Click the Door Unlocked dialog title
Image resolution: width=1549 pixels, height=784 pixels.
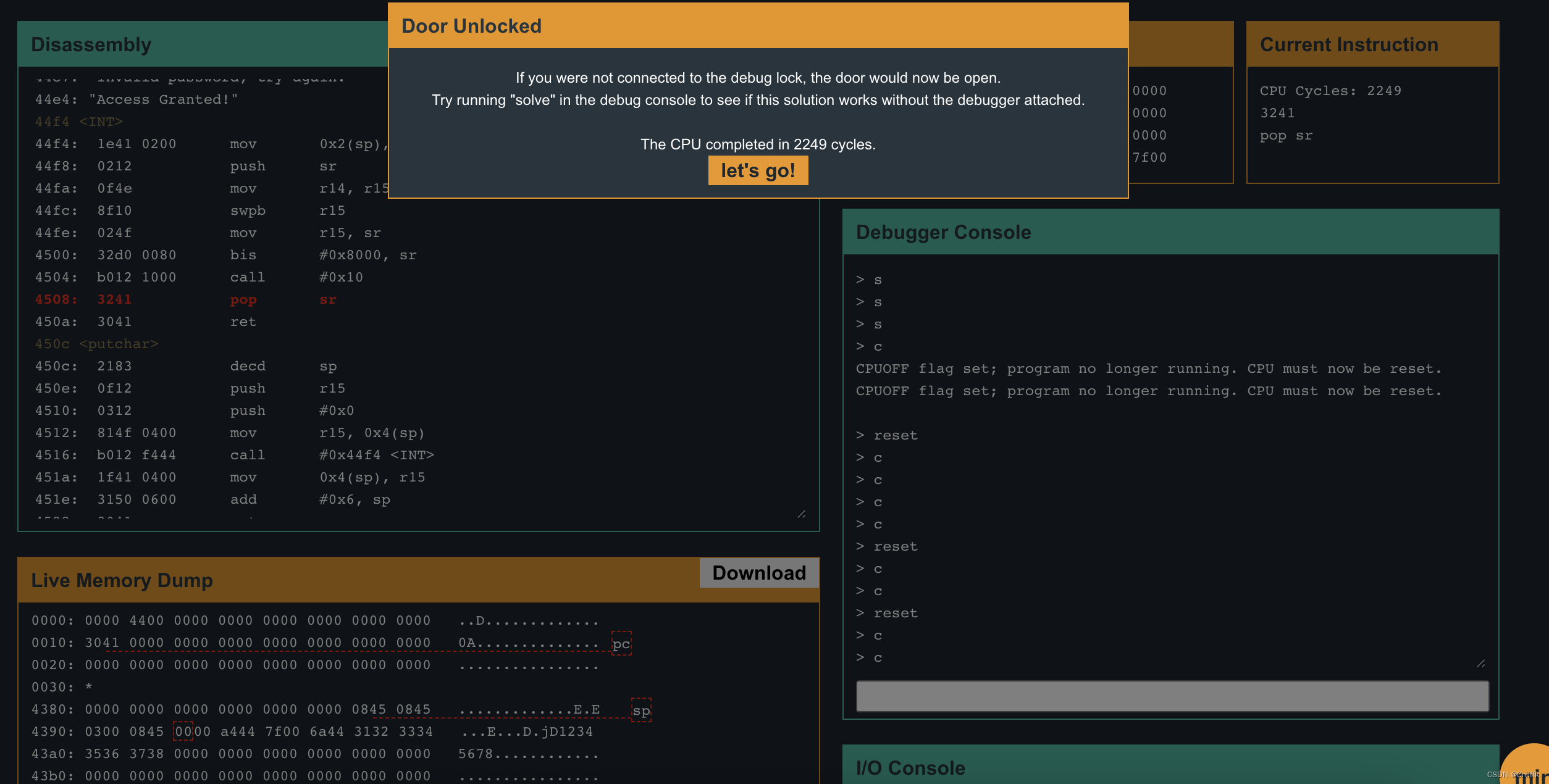pos(471,26)
